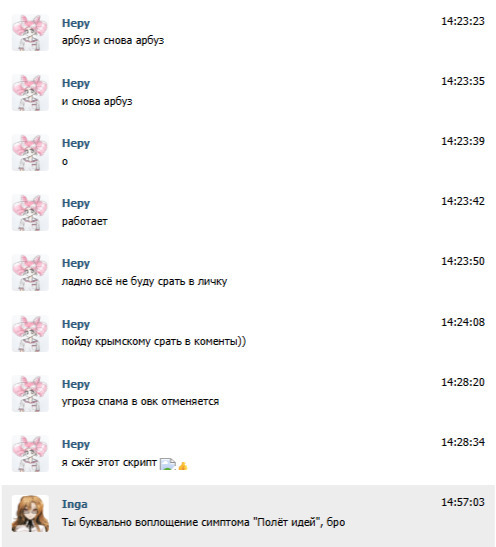This screenshot has width=496, height=547.
Task: Click Inga's avatar picture
Action: point(30,514)
